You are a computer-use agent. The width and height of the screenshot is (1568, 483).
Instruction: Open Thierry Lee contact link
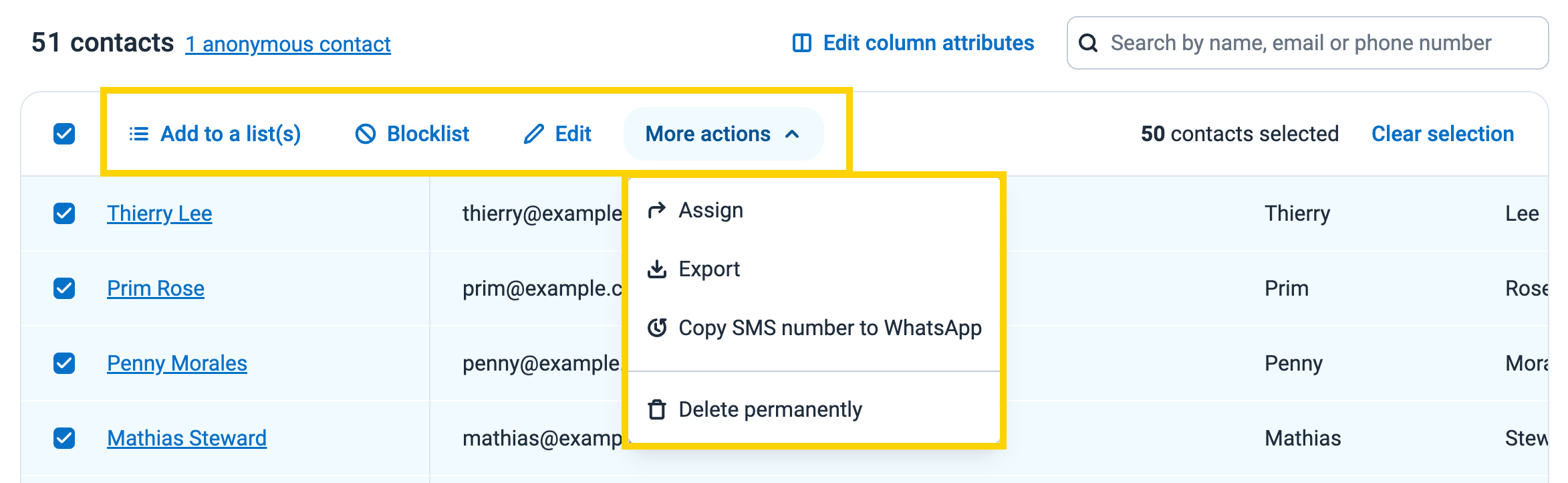pos(159,213)
